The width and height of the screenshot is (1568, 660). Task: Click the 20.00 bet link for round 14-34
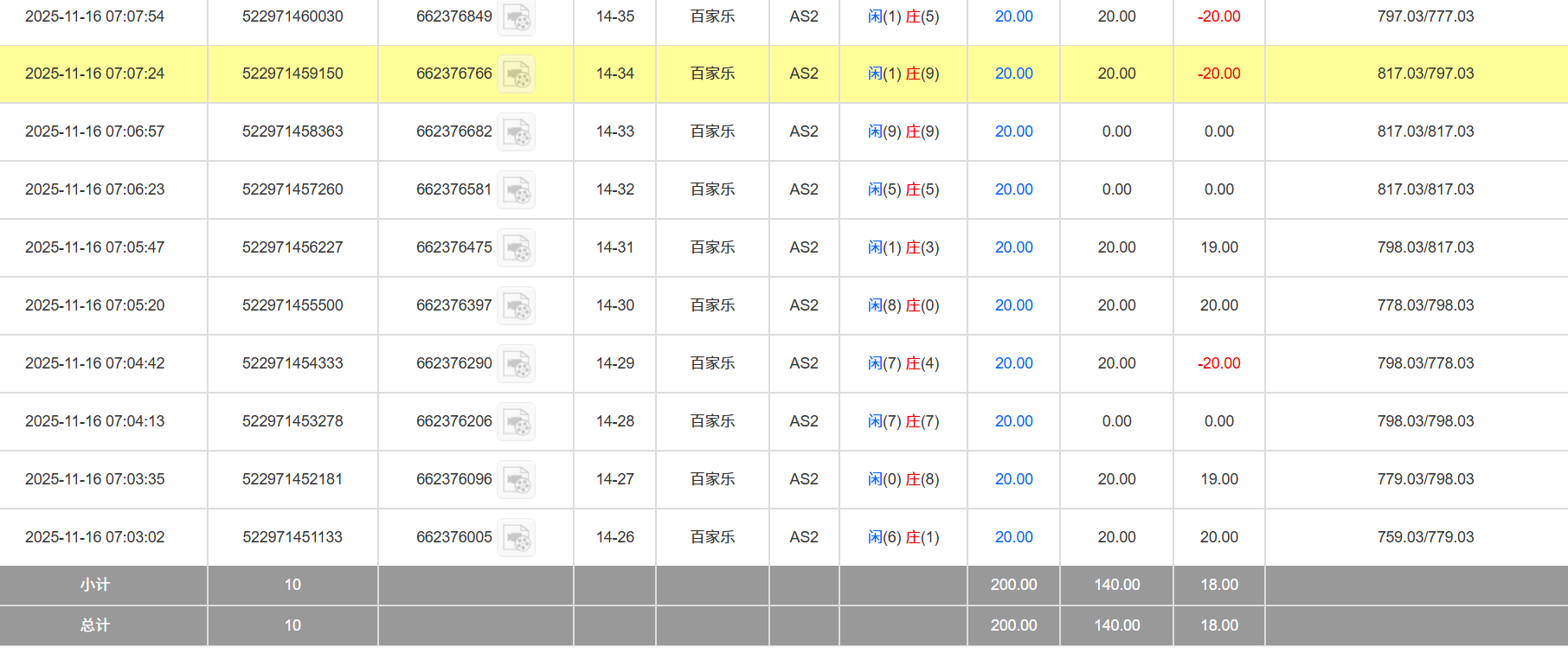(1013, 74)
